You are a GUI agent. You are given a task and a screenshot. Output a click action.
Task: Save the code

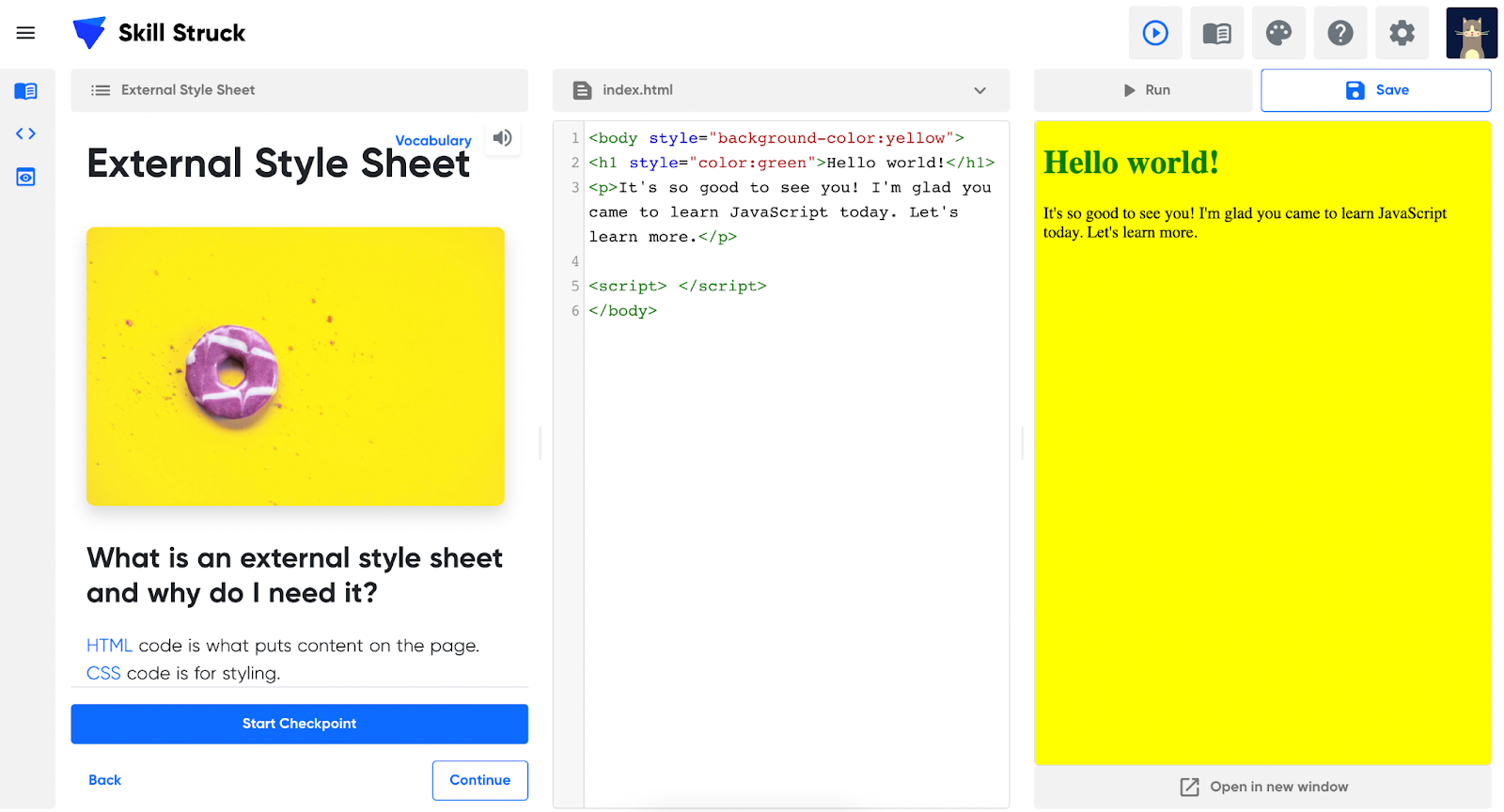point(1376,90)
